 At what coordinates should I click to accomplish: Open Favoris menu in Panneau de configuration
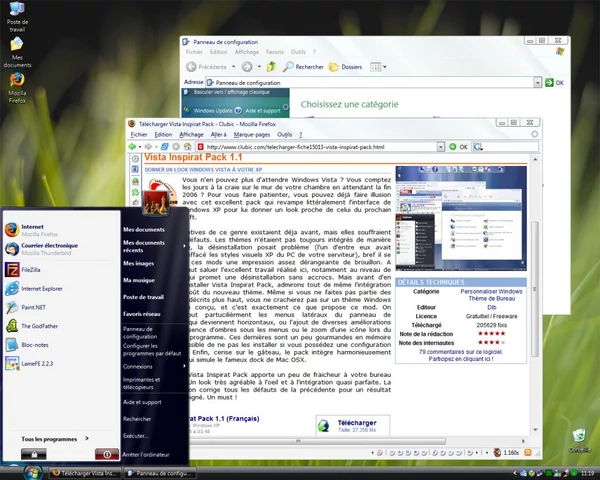point(275,52)
